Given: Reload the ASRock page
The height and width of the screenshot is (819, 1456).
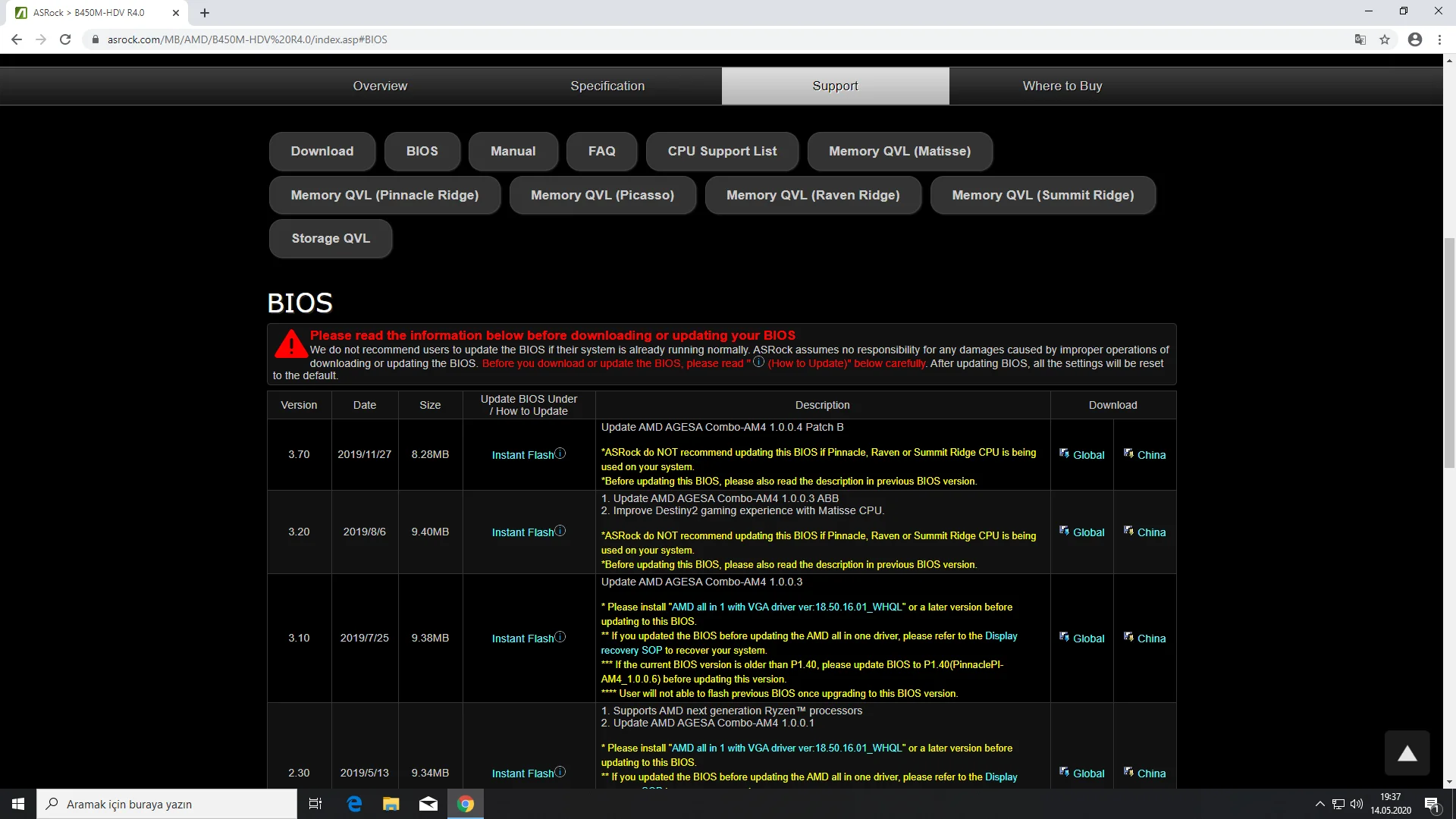Looking at the screenshot, I should (65, 39).
